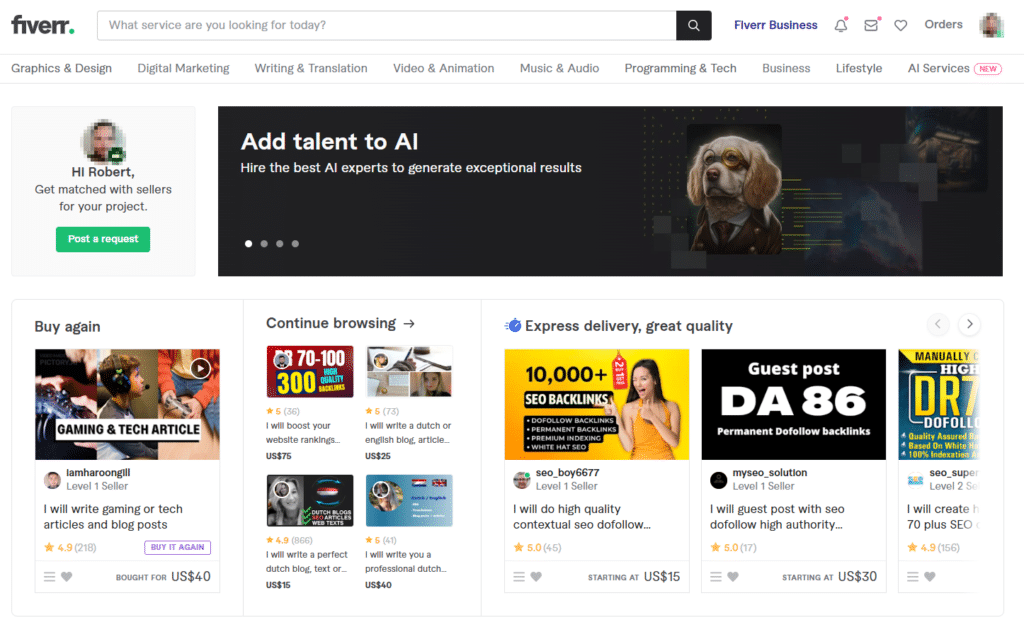
Task: Favorite the lamharoongill gaming article gig
Action: point(67,577)
